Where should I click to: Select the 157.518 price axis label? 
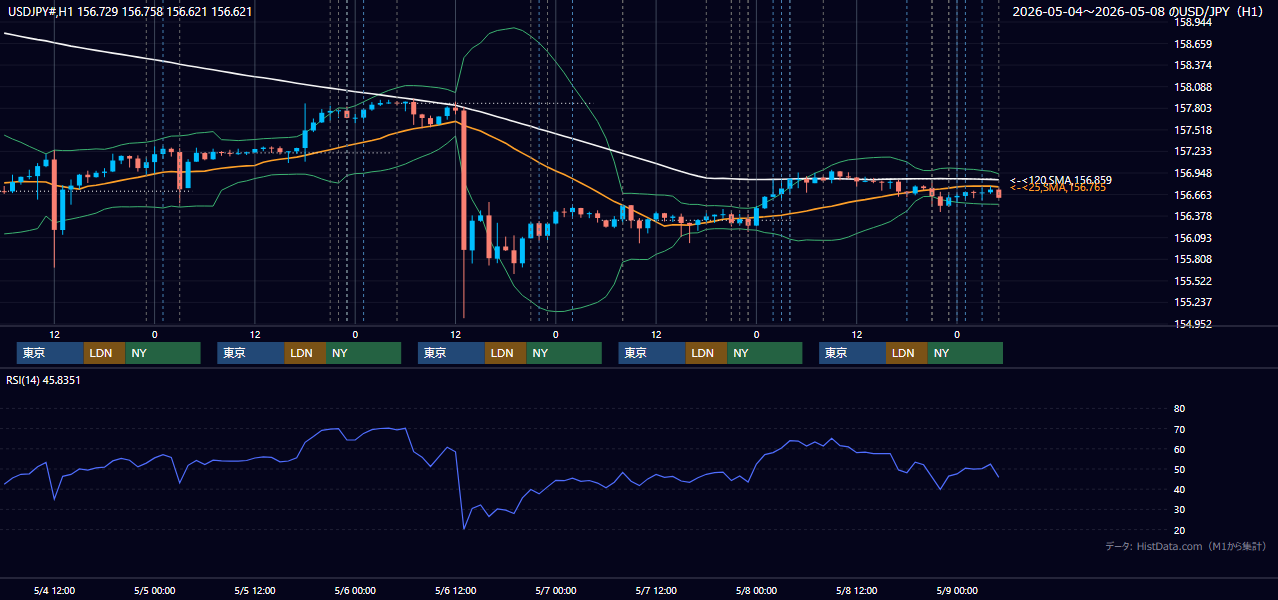(1192, 130)
